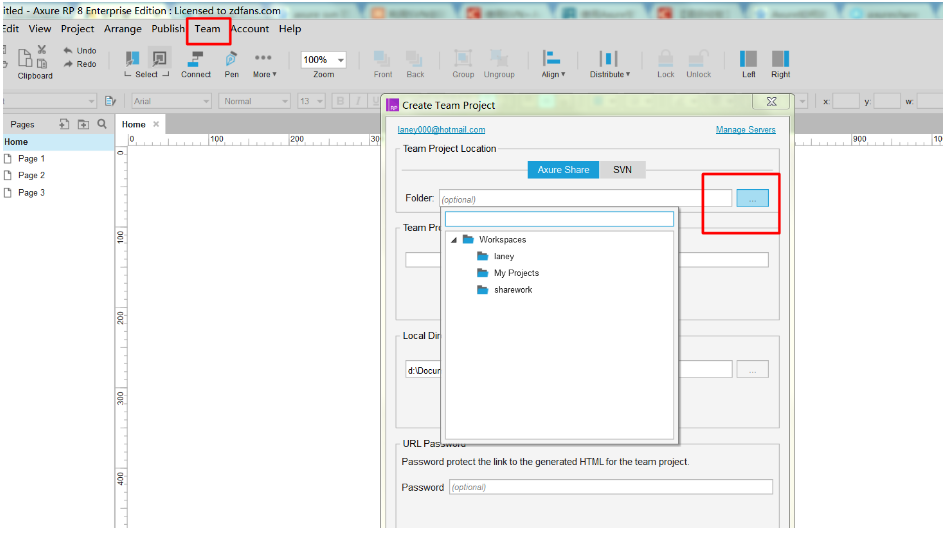The width and height of the screenshot is (946, 548).
Task: Toggle Bold formatting
Action: [340, 101]
